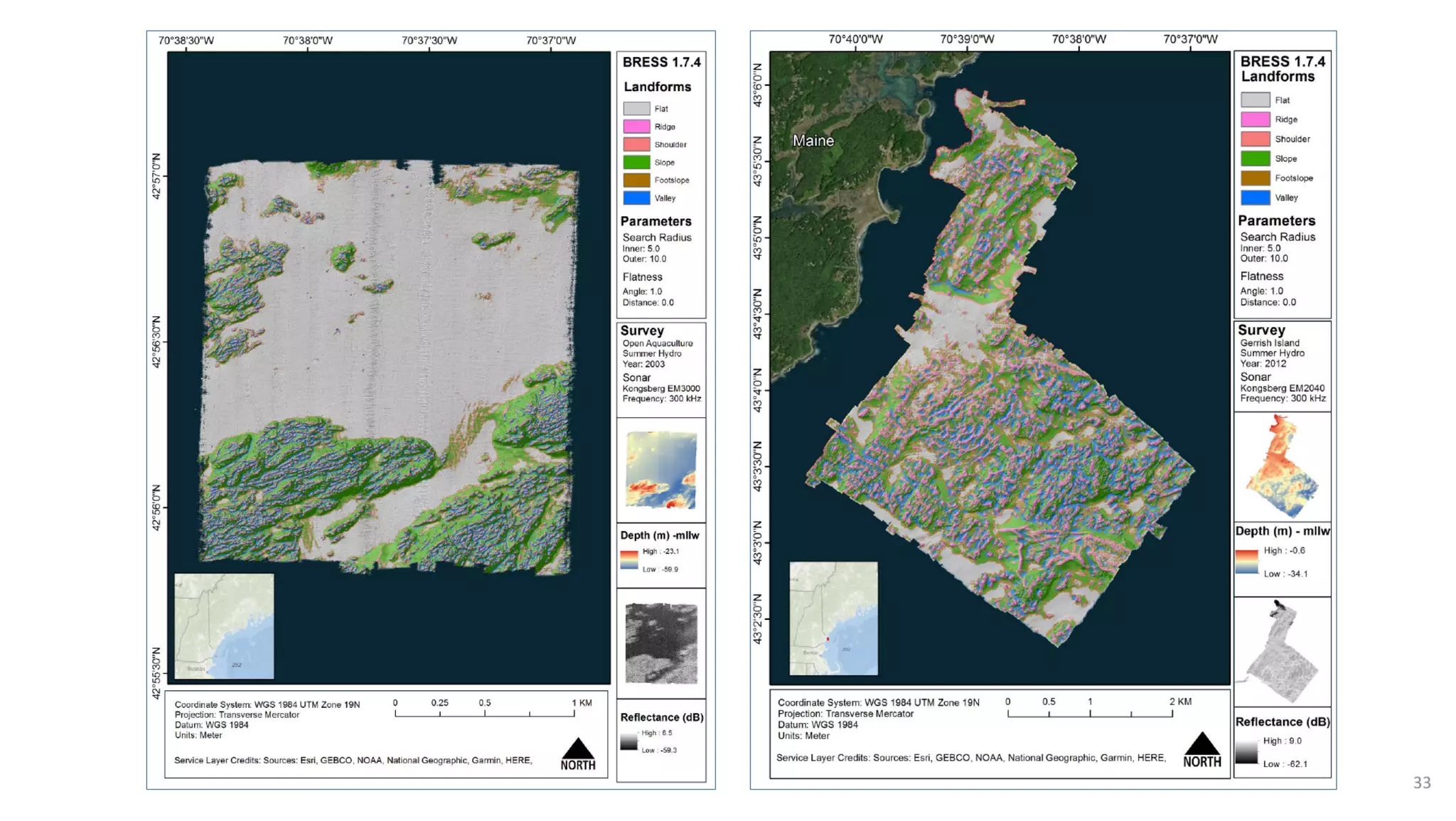
Task: Click the left map's Ridge legend swatch
Action: coord(636,127)
